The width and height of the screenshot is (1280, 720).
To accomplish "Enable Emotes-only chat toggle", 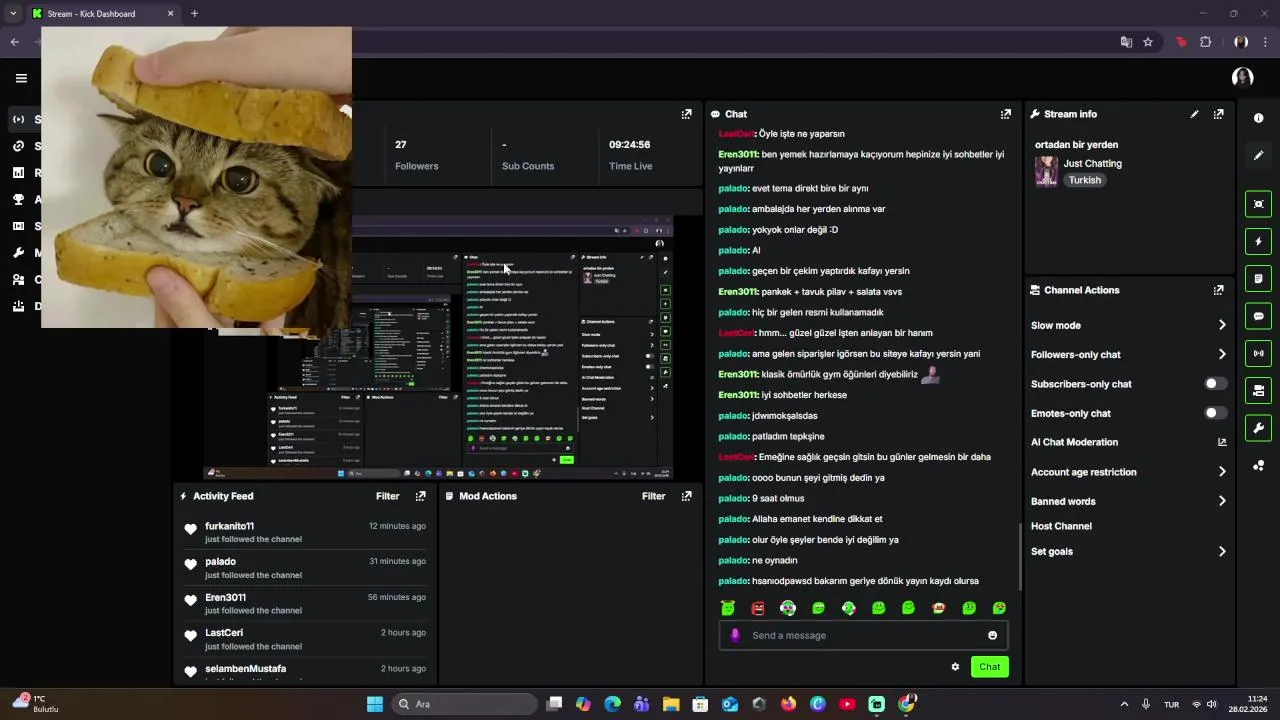I will point(1215,413).
